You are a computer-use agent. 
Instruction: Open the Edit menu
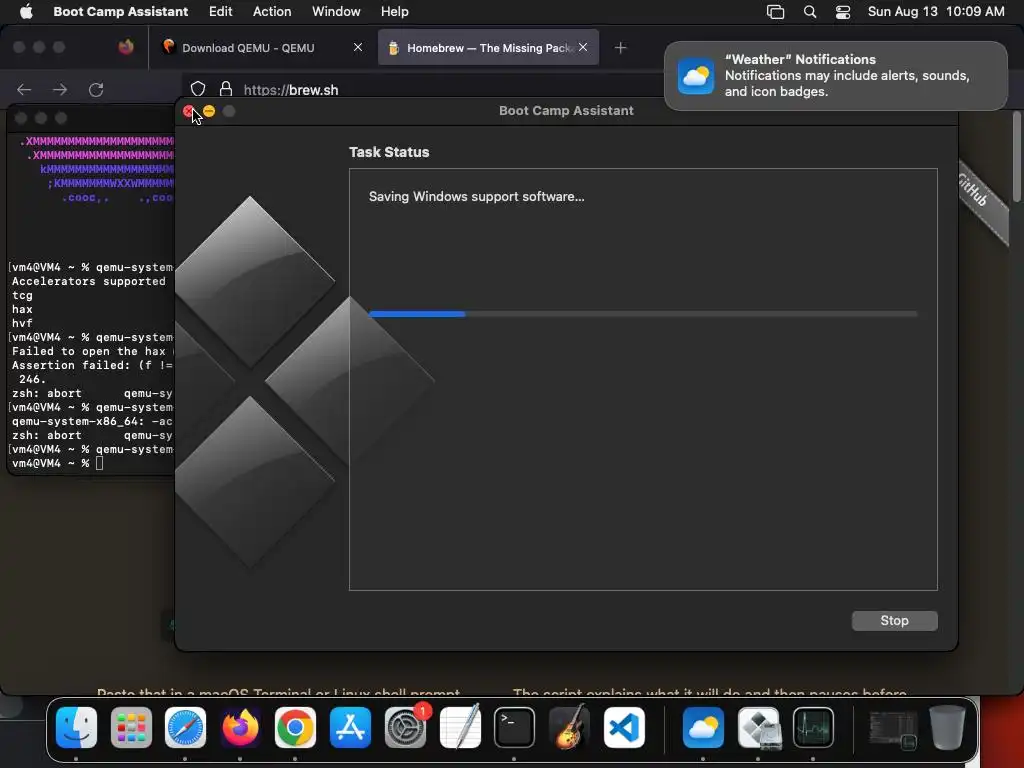221,12
